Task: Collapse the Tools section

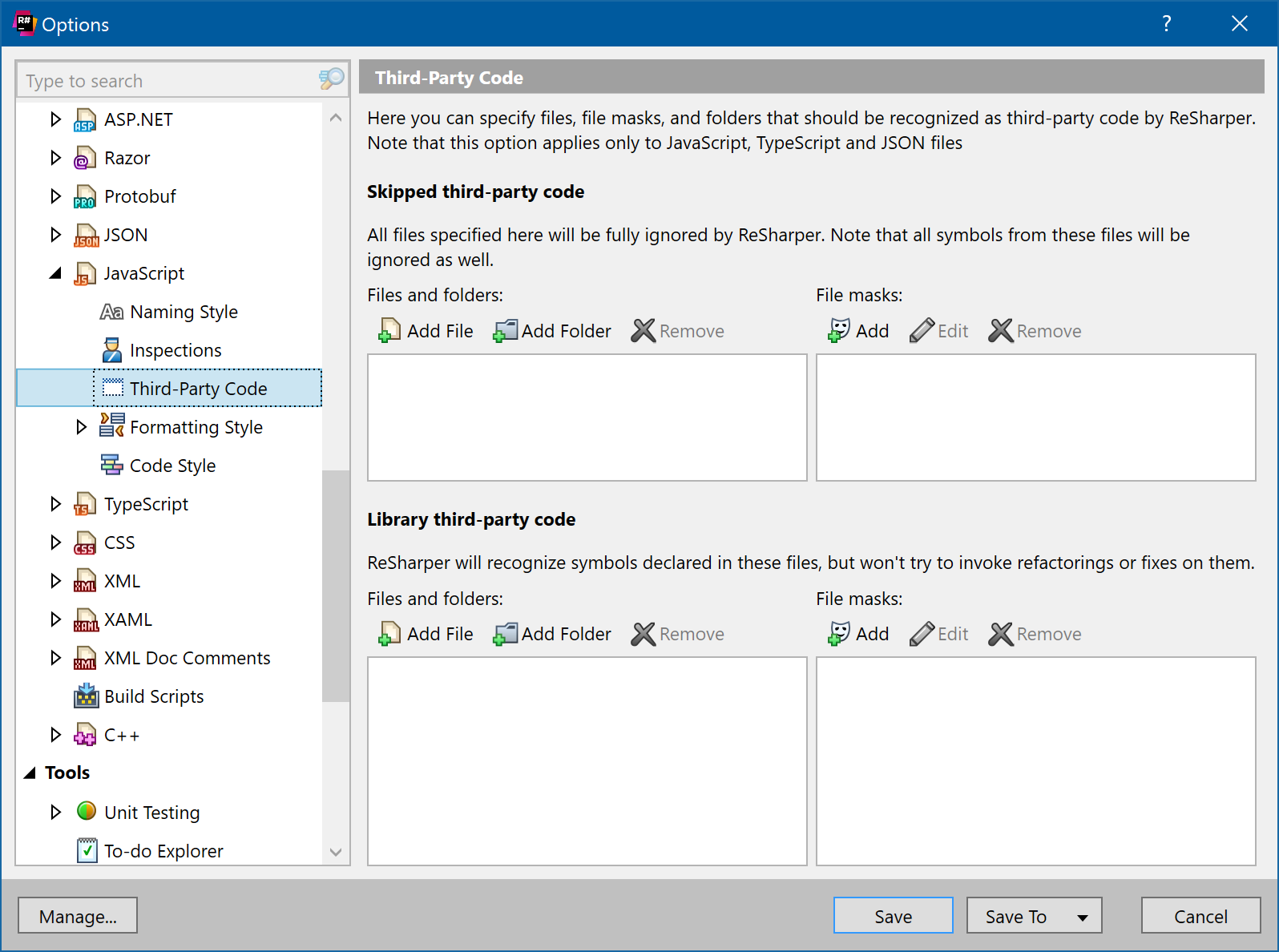Action: (x=30, y=773)
